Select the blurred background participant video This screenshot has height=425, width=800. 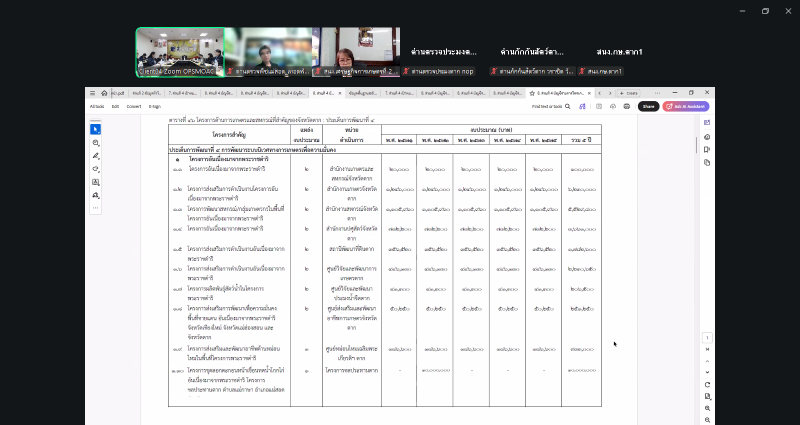pyautogui.click(x=268, y=52)
